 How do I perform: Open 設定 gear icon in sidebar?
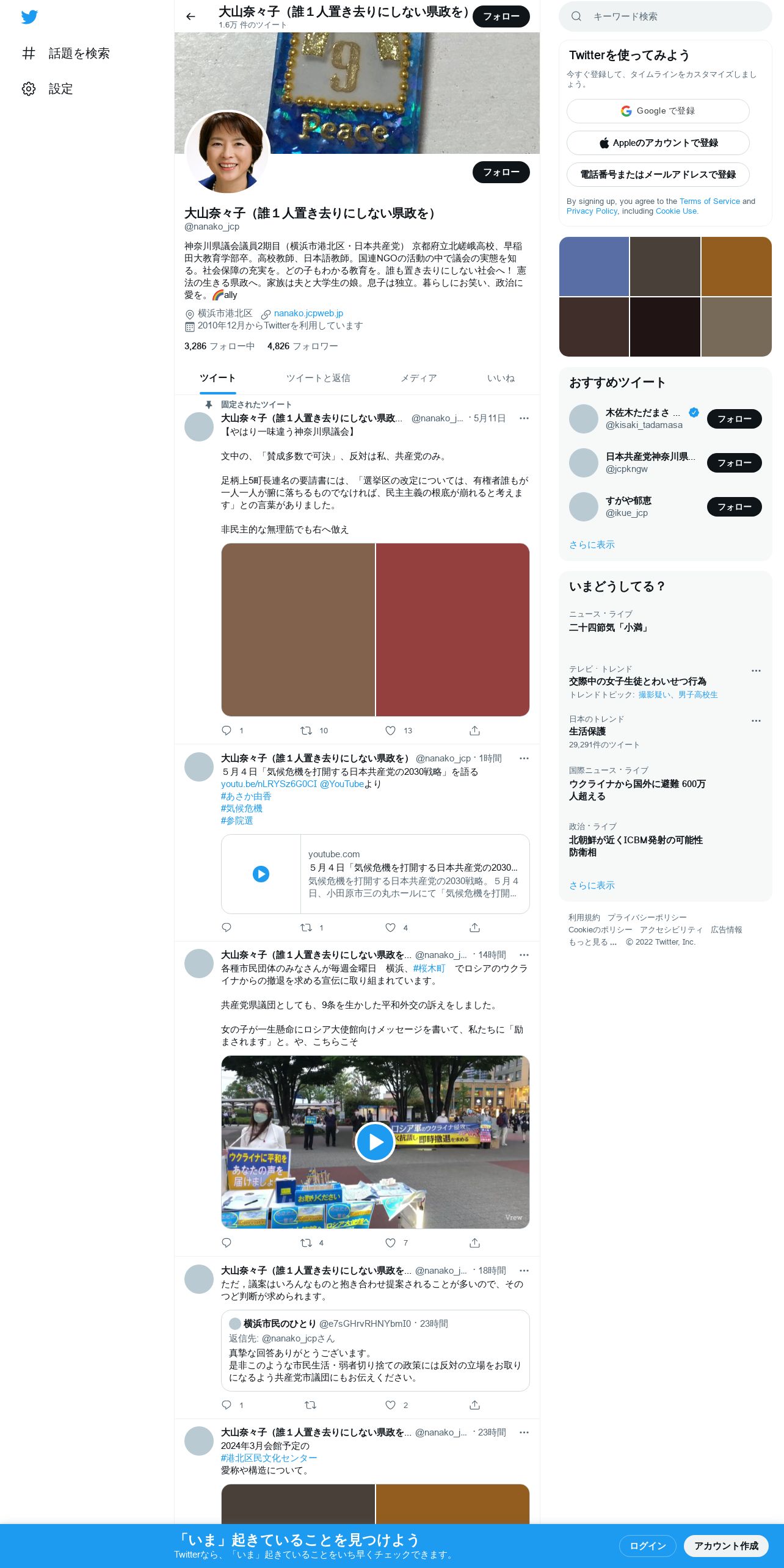click(x=29, y=89)
